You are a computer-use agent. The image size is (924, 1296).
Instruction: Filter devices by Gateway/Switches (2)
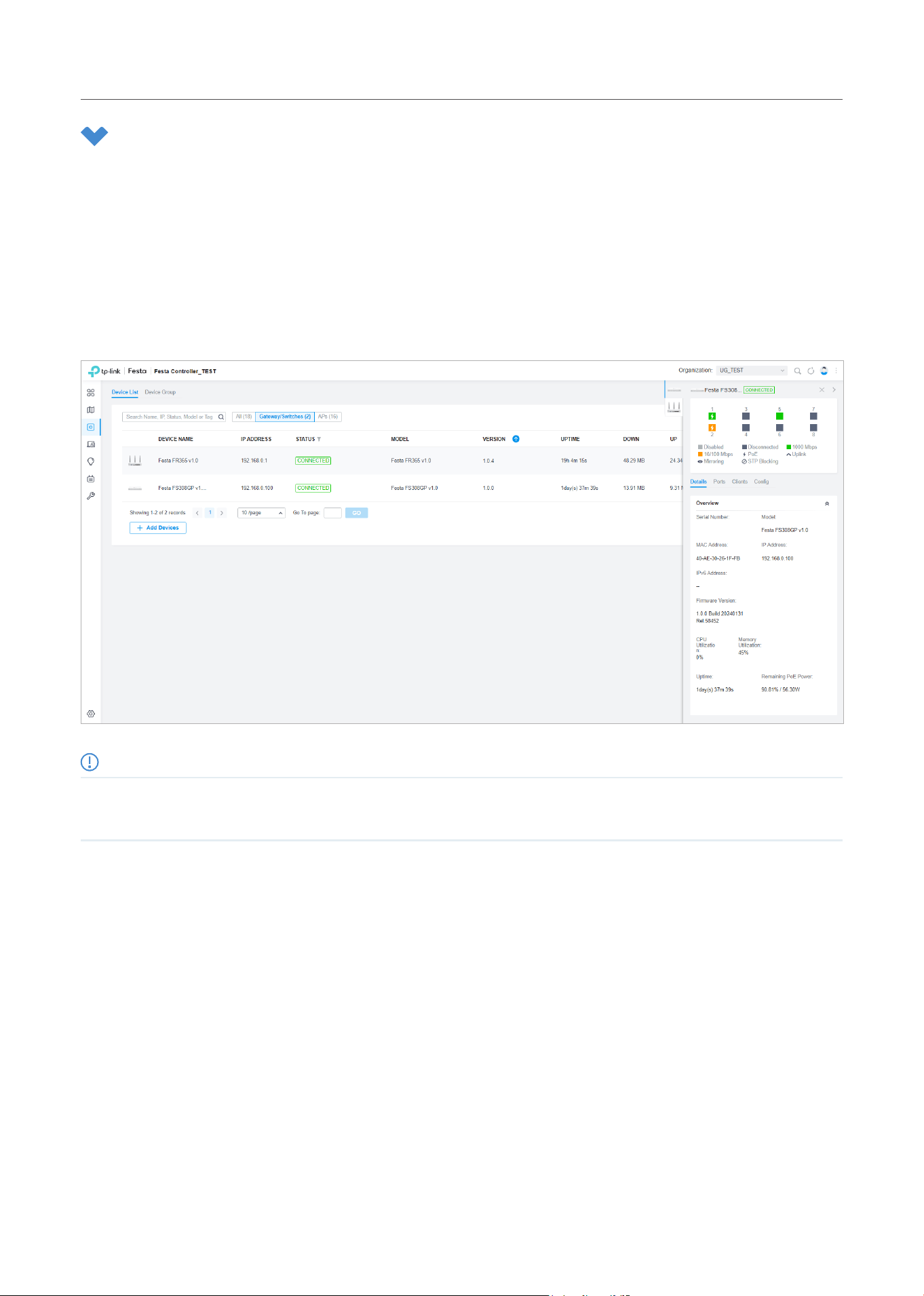285,417
